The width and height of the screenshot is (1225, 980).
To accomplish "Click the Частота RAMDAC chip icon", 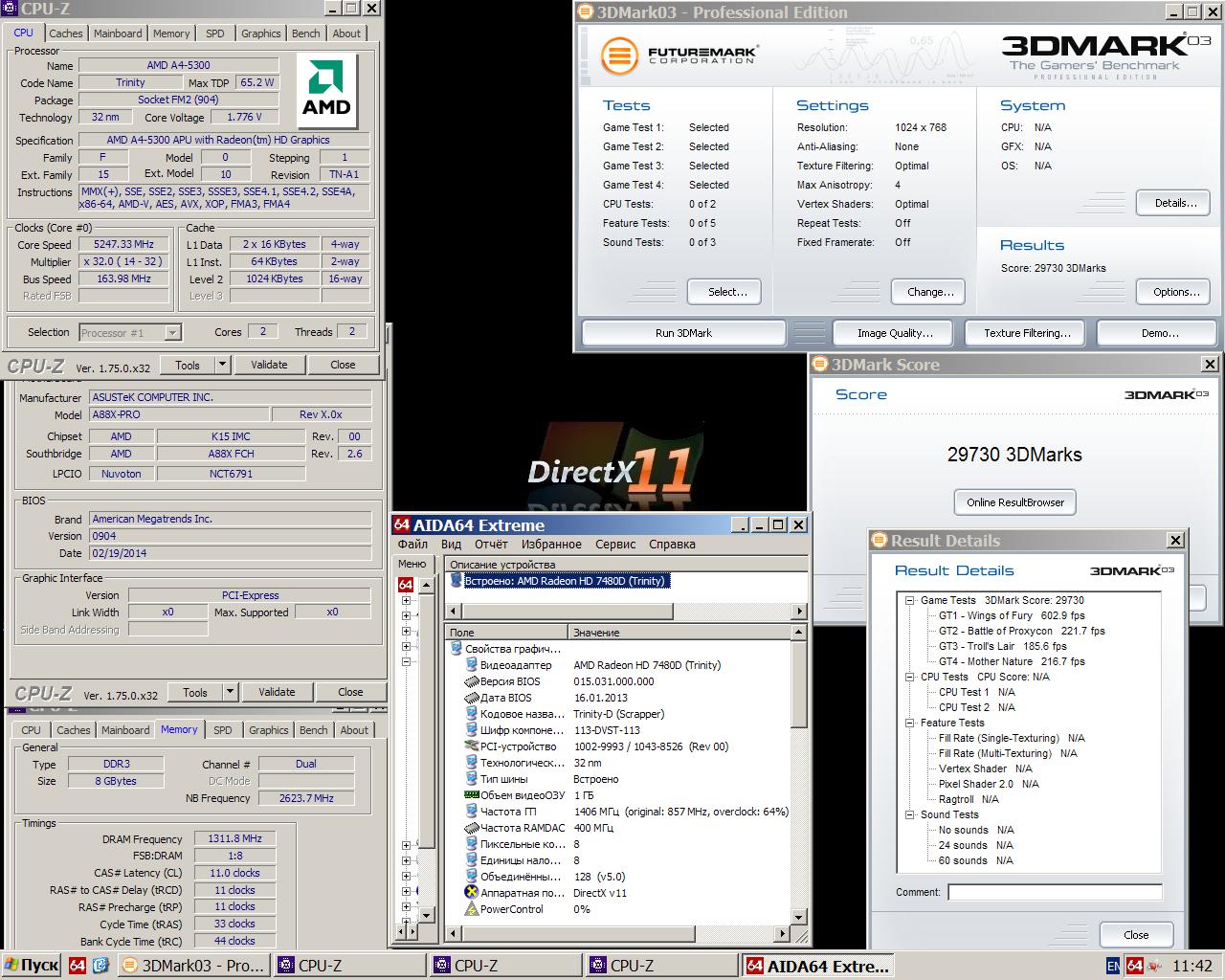I will (471, 828).
